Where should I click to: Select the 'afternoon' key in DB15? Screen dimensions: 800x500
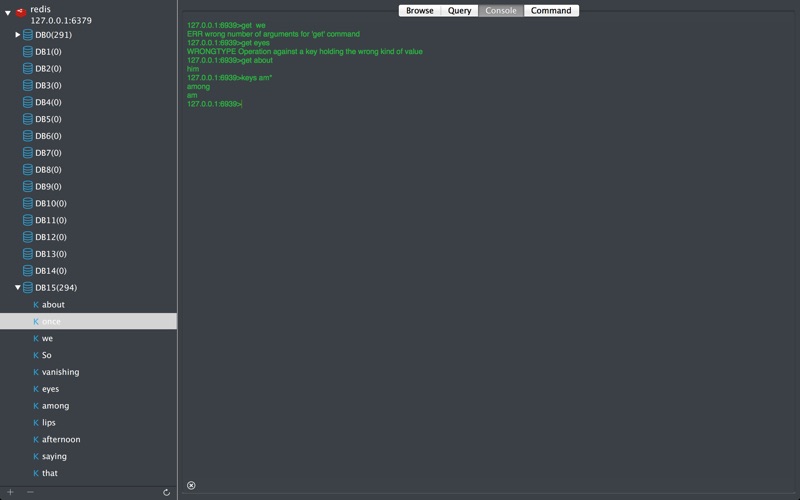61,439
